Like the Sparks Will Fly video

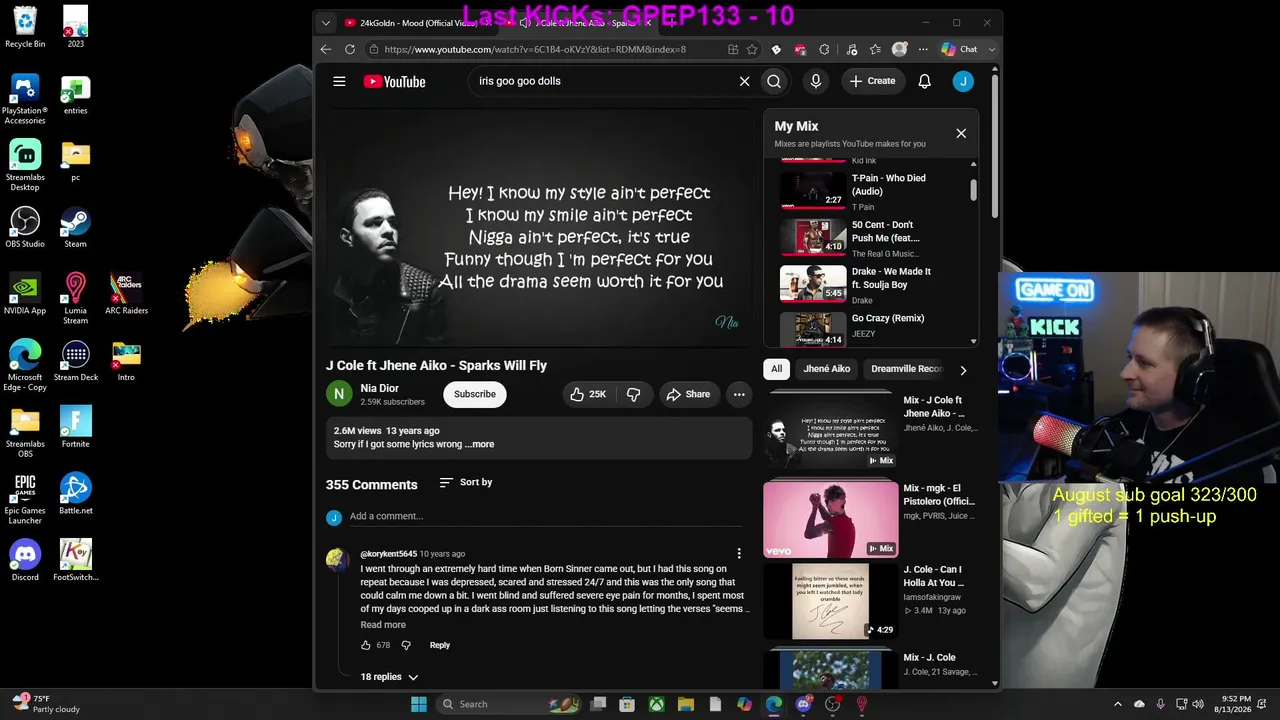[x=588, y=394]
